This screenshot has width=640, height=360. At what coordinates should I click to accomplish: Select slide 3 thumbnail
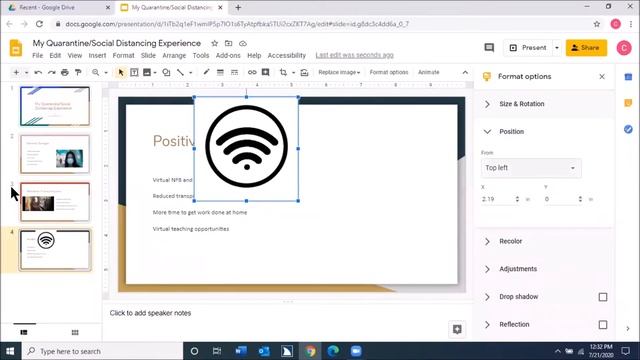(x=55, y=202)
